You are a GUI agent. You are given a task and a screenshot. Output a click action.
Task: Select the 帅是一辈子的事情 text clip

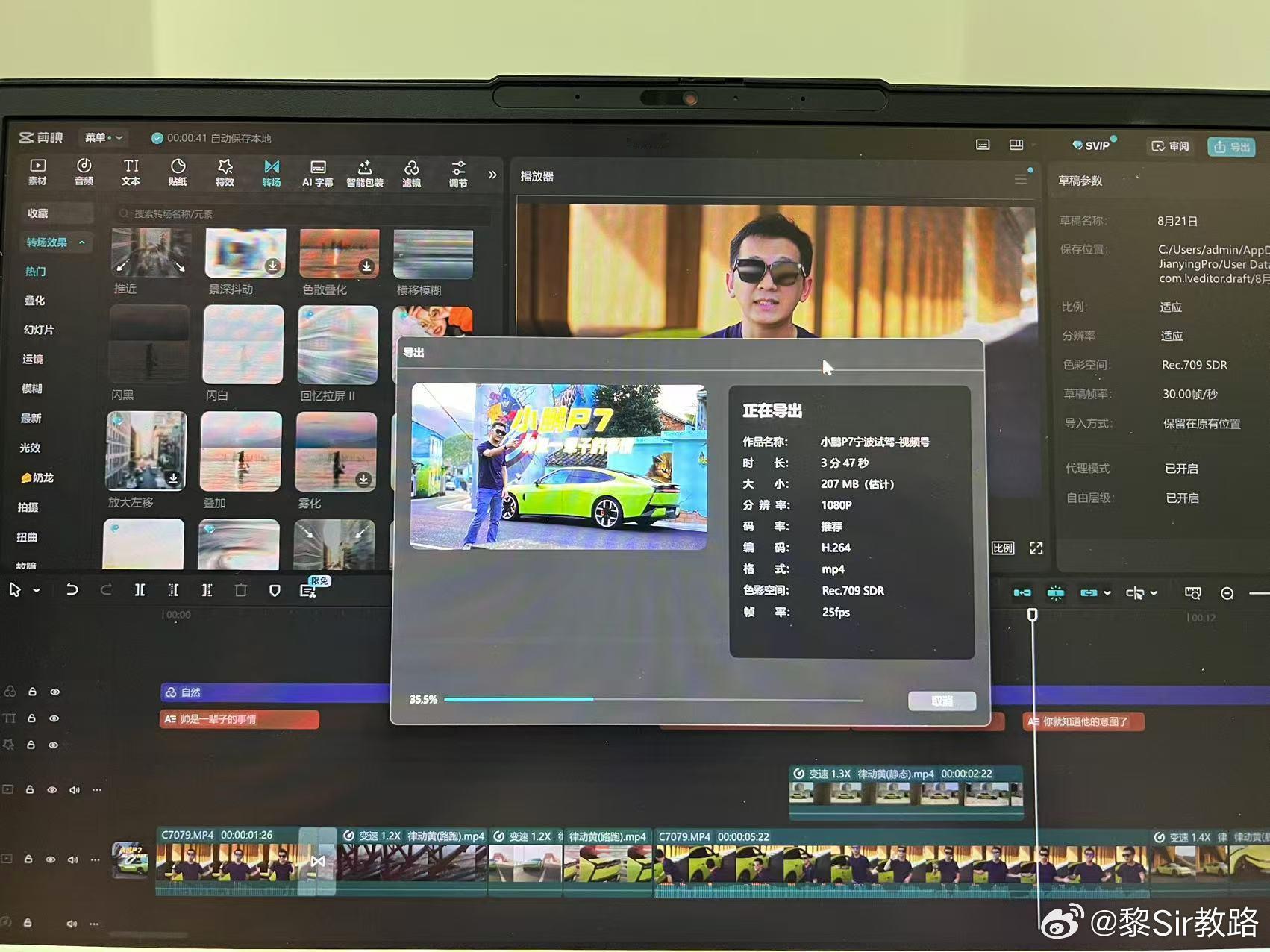click(240, 719)
